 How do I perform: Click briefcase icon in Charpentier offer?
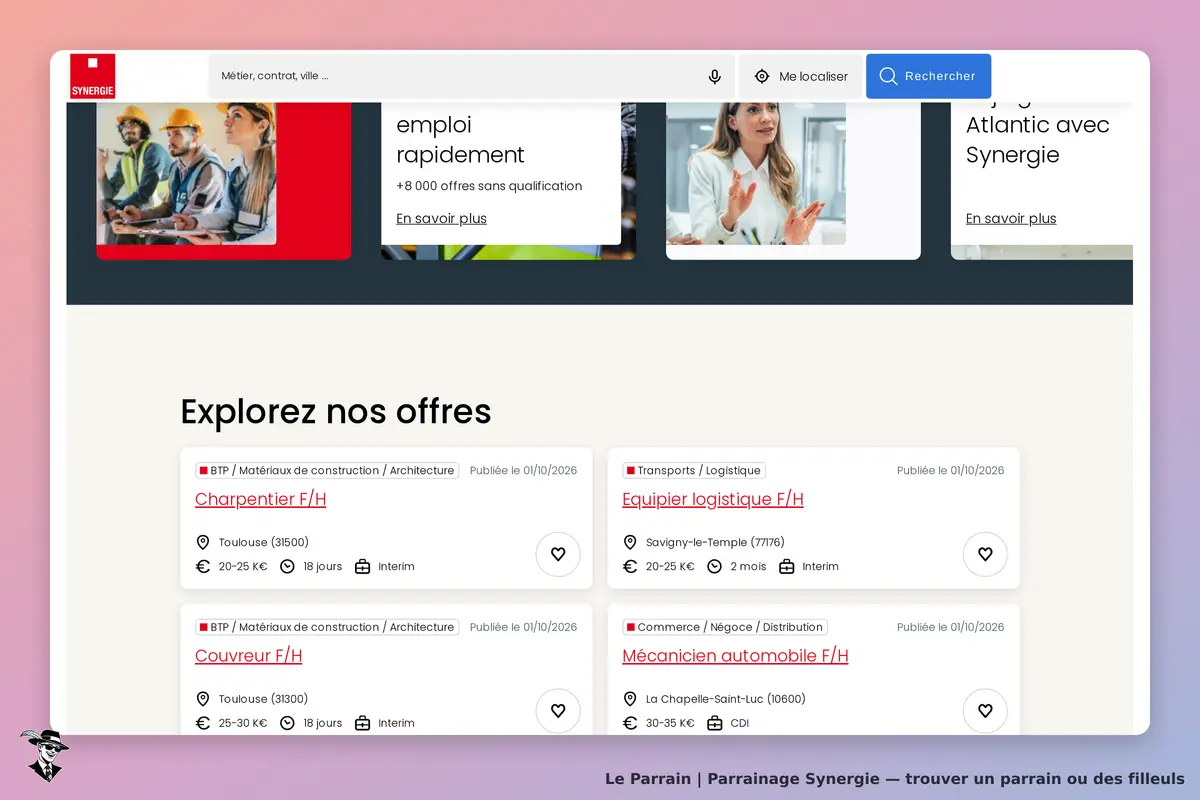tap(362, 566)
